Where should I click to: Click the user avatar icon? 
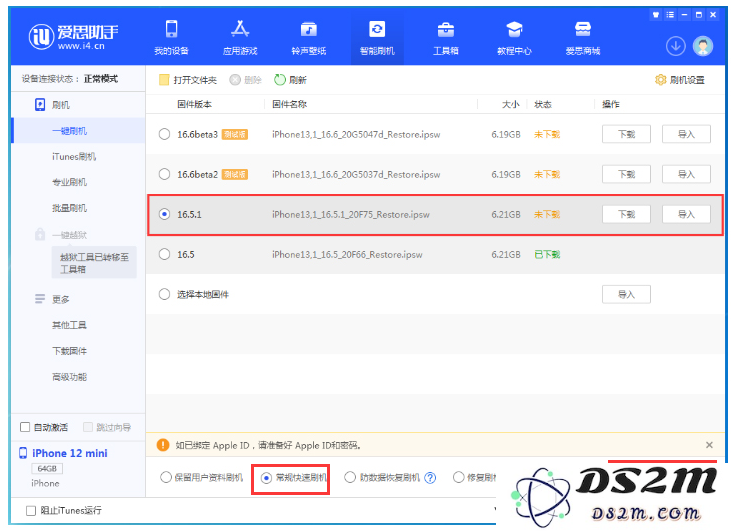pyautogui.click(x=703, y=46)
